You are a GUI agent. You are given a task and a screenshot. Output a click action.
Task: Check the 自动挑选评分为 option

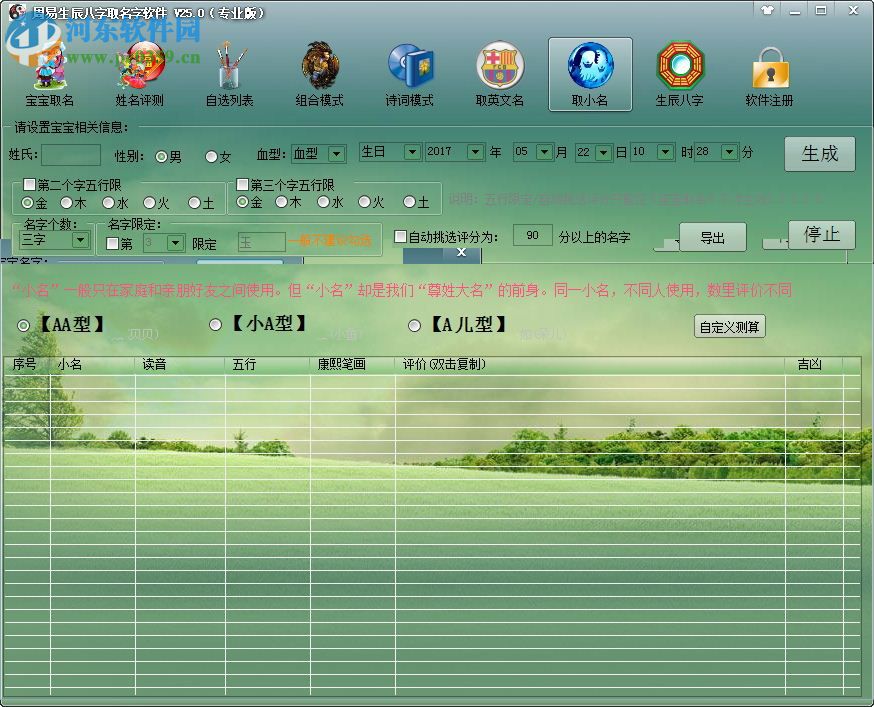click(398, 235)
